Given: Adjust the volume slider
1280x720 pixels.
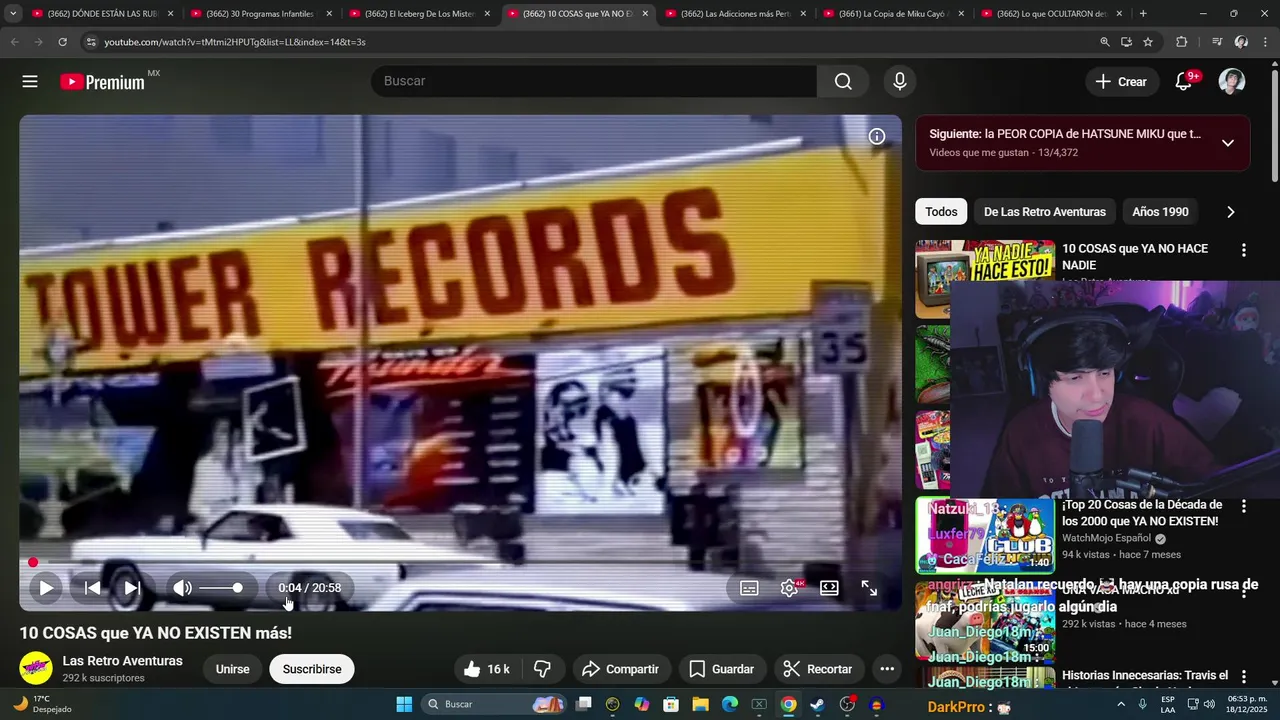Looking at the screenshot, I should click(x=221, y=588).
